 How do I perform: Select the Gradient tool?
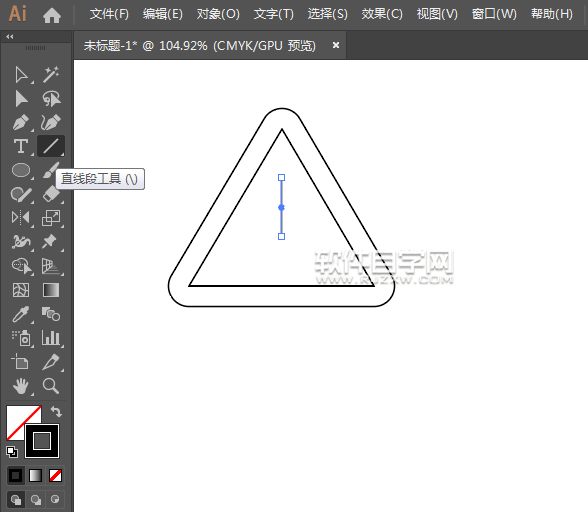[51, 290]
